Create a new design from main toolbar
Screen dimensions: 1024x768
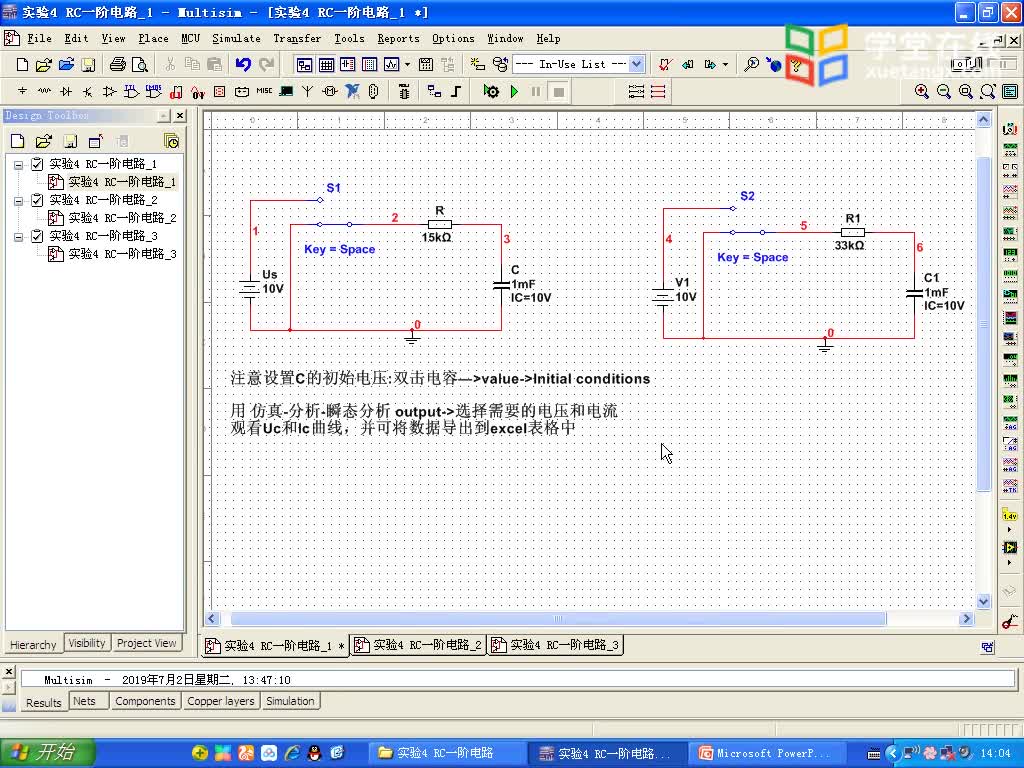22,65
